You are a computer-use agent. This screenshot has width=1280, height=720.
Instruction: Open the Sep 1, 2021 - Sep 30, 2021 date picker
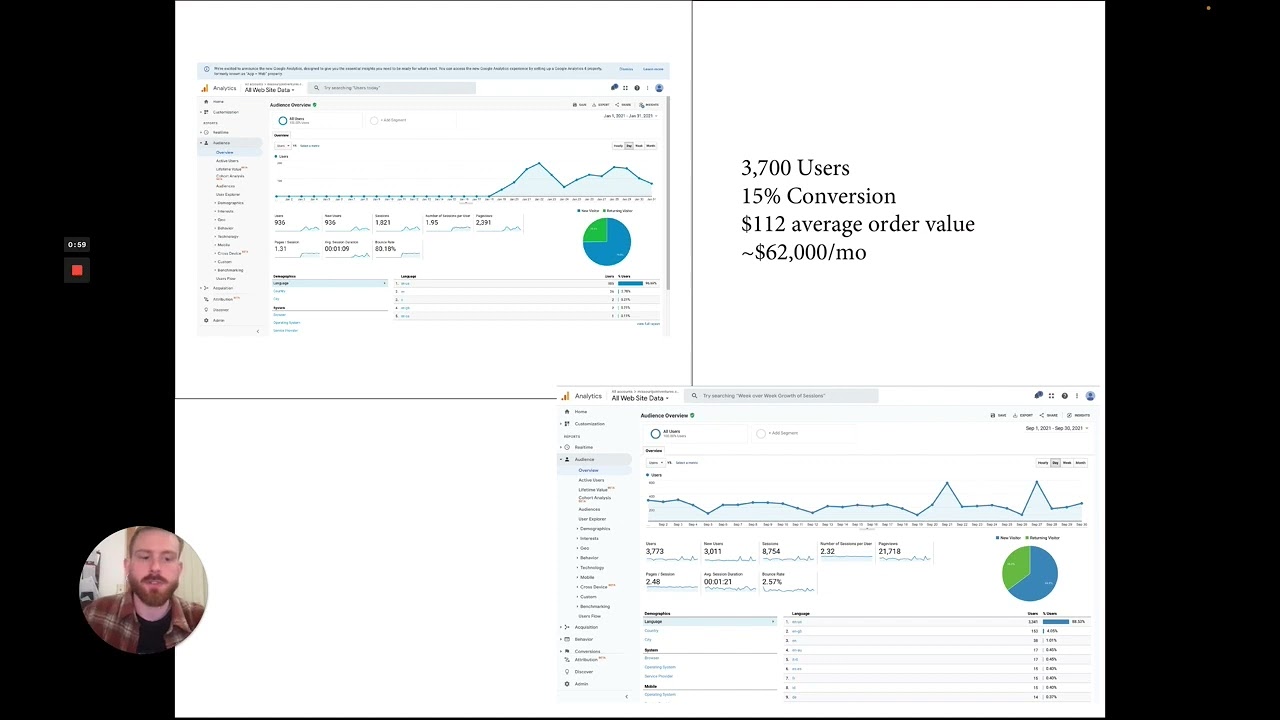[x=1055, y=428]
